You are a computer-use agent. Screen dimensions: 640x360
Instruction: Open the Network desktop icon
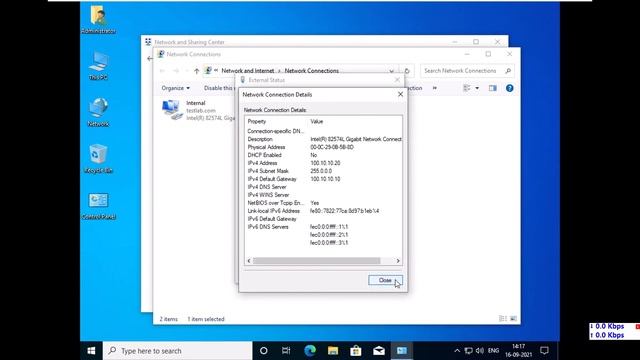(x=98, y=112)
